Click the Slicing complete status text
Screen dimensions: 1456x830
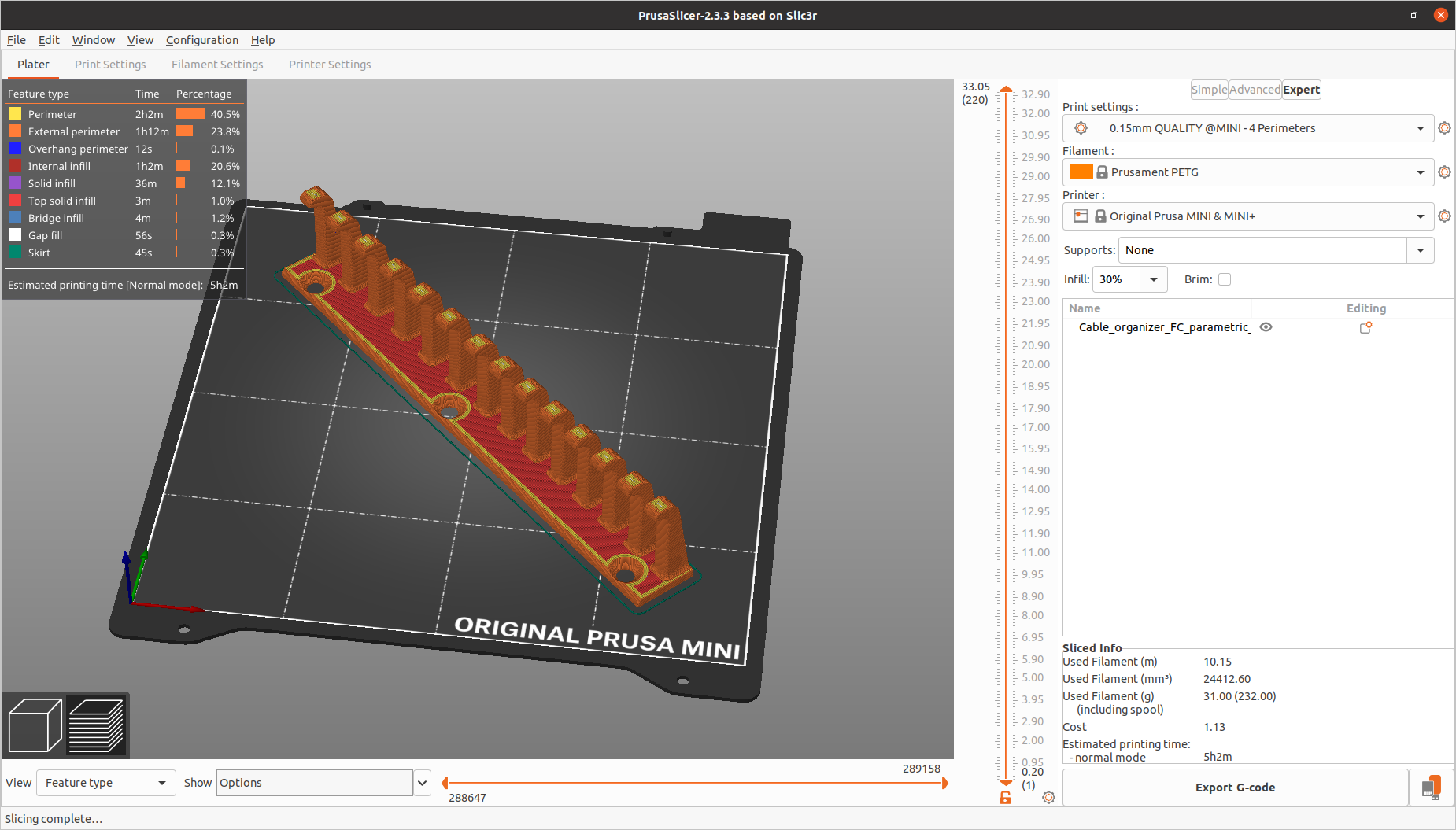pyautogui.click(x=54, y=819)
